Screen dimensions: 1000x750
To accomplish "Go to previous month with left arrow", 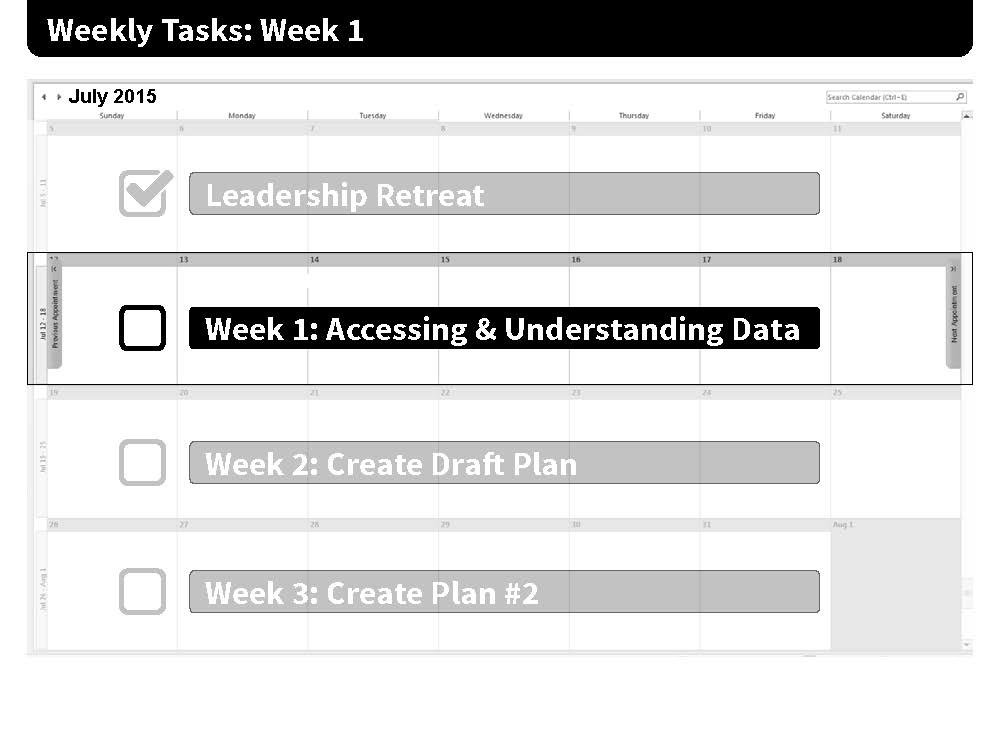I will pyautogui.click(x=43, y=97).
